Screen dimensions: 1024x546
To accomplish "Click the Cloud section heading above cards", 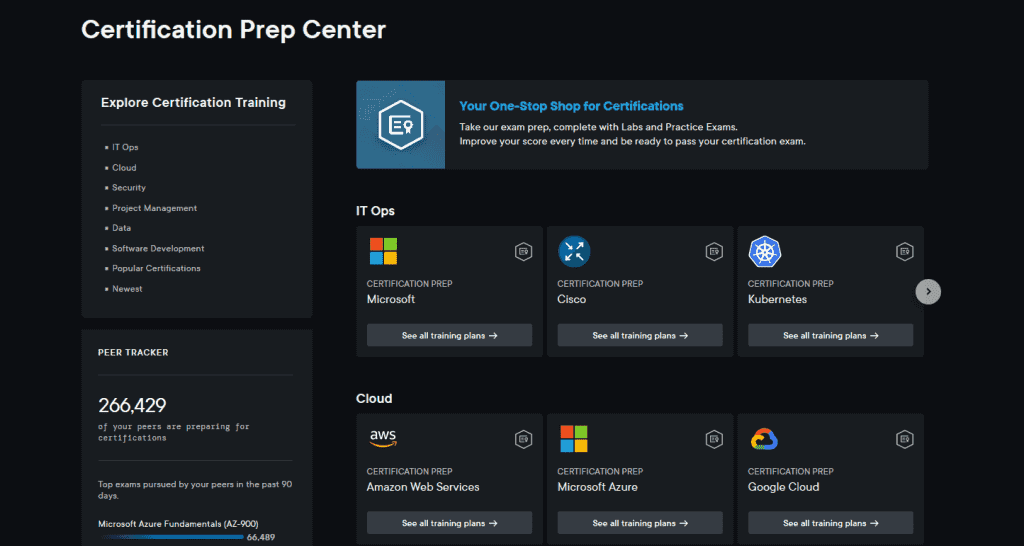I will pyautogui.click(x=374, y=398).
